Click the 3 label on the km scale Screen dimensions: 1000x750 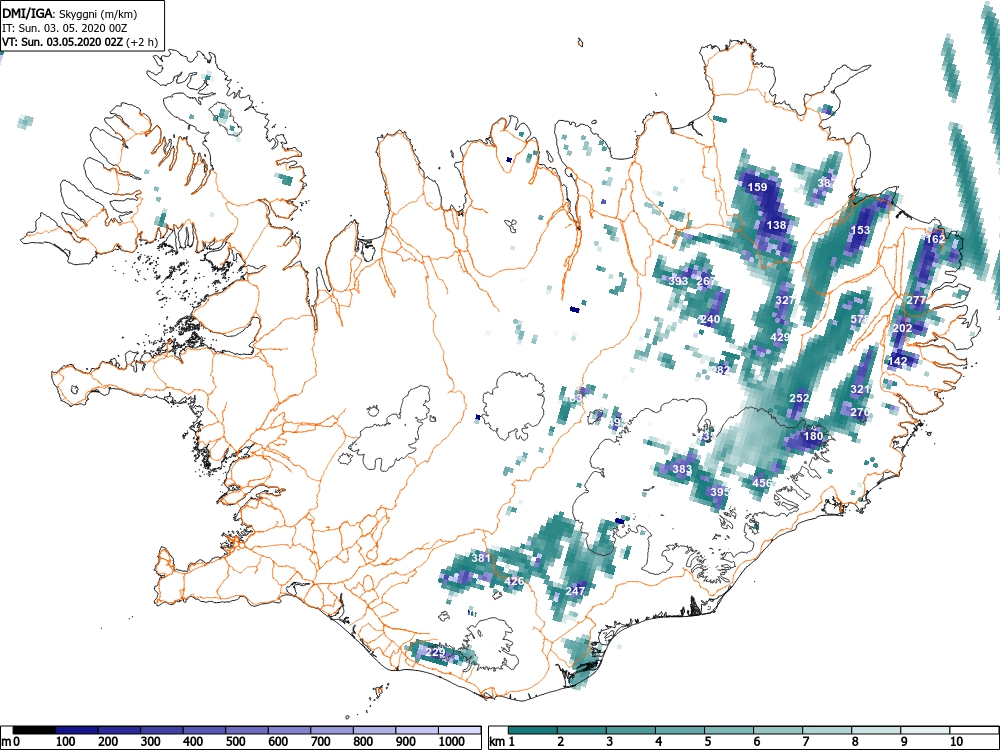[609, 742]
